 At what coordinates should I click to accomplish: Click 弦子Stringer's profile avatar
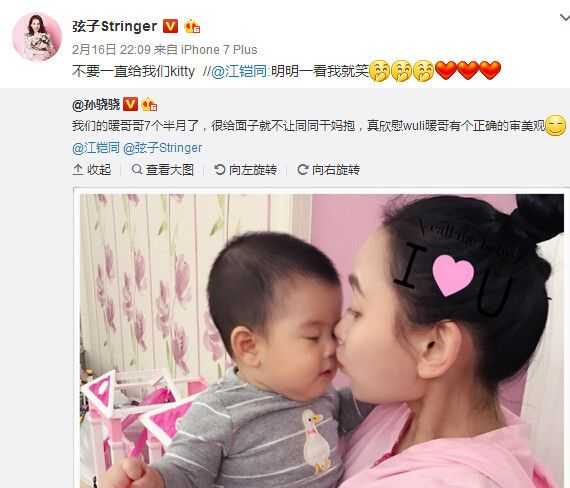click(37, 36)
